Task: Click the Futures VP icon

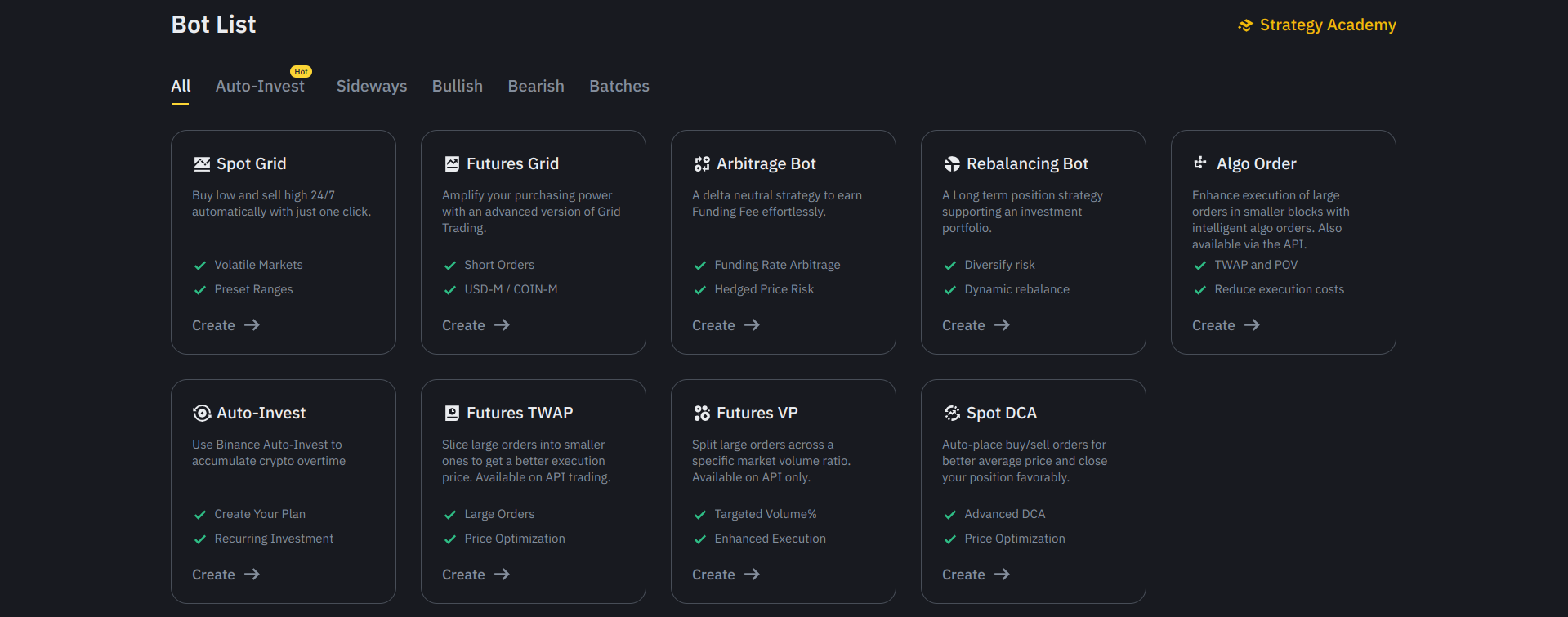Action: click(702, 414)
